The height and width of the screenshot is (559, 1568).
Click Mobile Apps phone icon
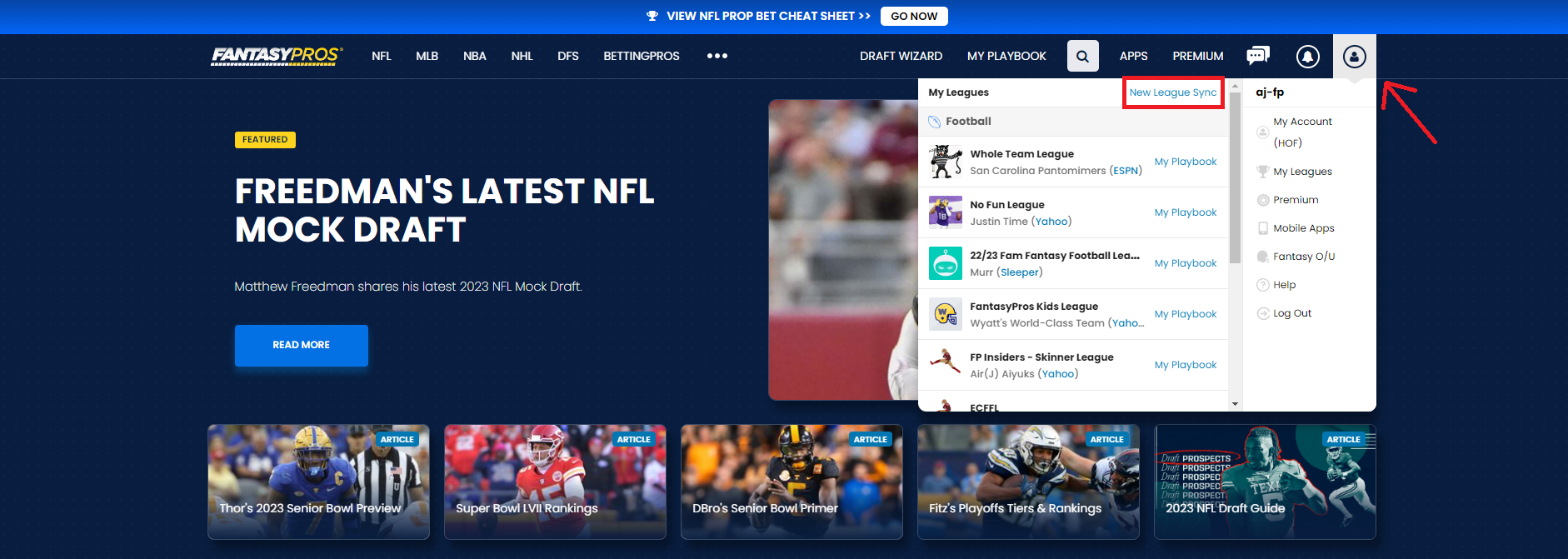[1262, 228]
